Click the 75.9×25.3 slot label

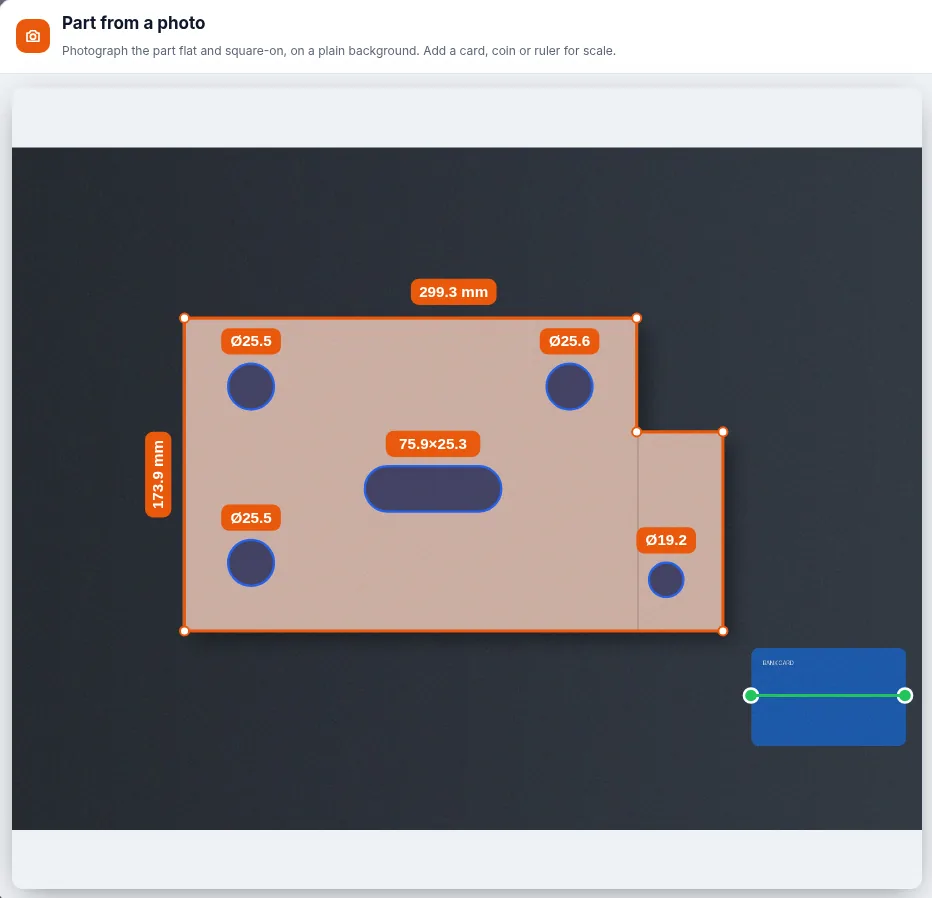click(433, 444)
